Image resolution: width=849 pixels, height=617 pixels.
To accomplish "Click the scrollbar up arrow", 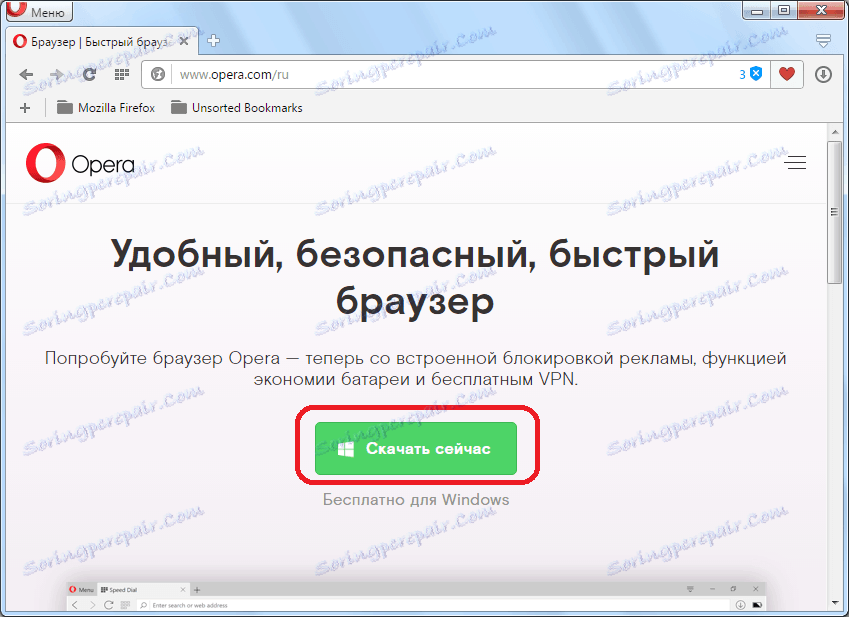I will pyautogui.click(x=834, y=132).
